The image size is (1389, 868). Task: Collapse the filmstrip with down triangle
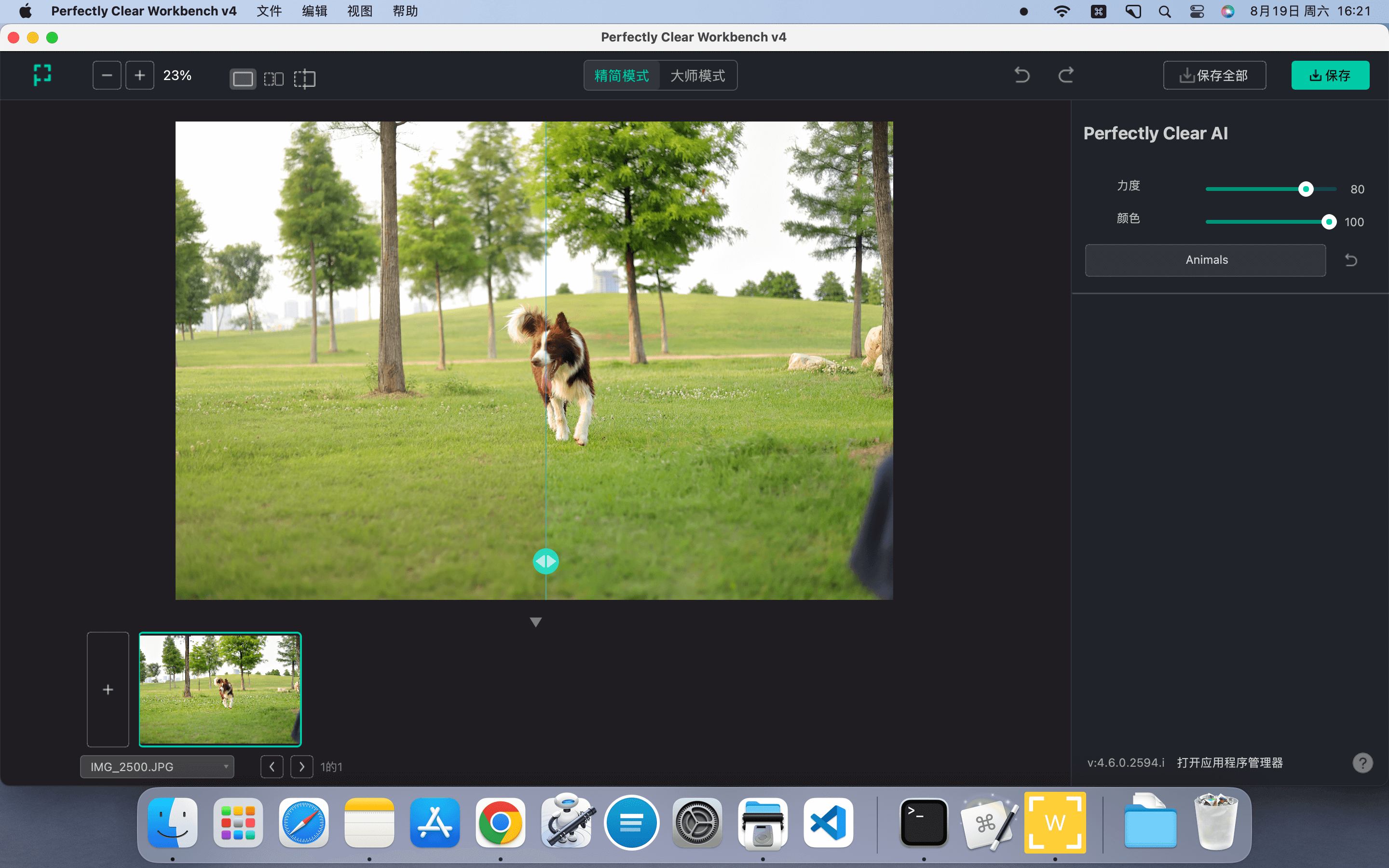pyautogui.click(x=535, y=622)
